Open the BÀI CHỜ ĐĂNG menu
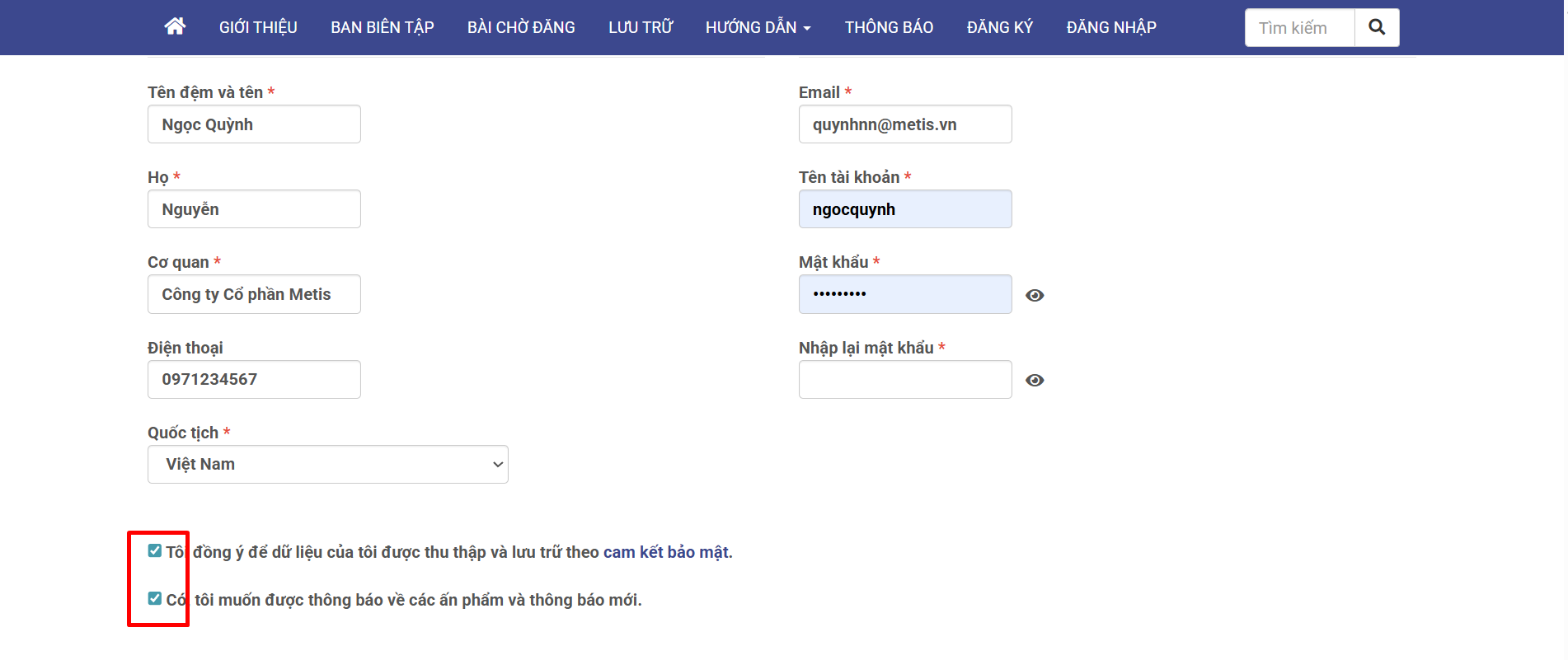This screenshot has width=1568, height=660. pos(521,27)
